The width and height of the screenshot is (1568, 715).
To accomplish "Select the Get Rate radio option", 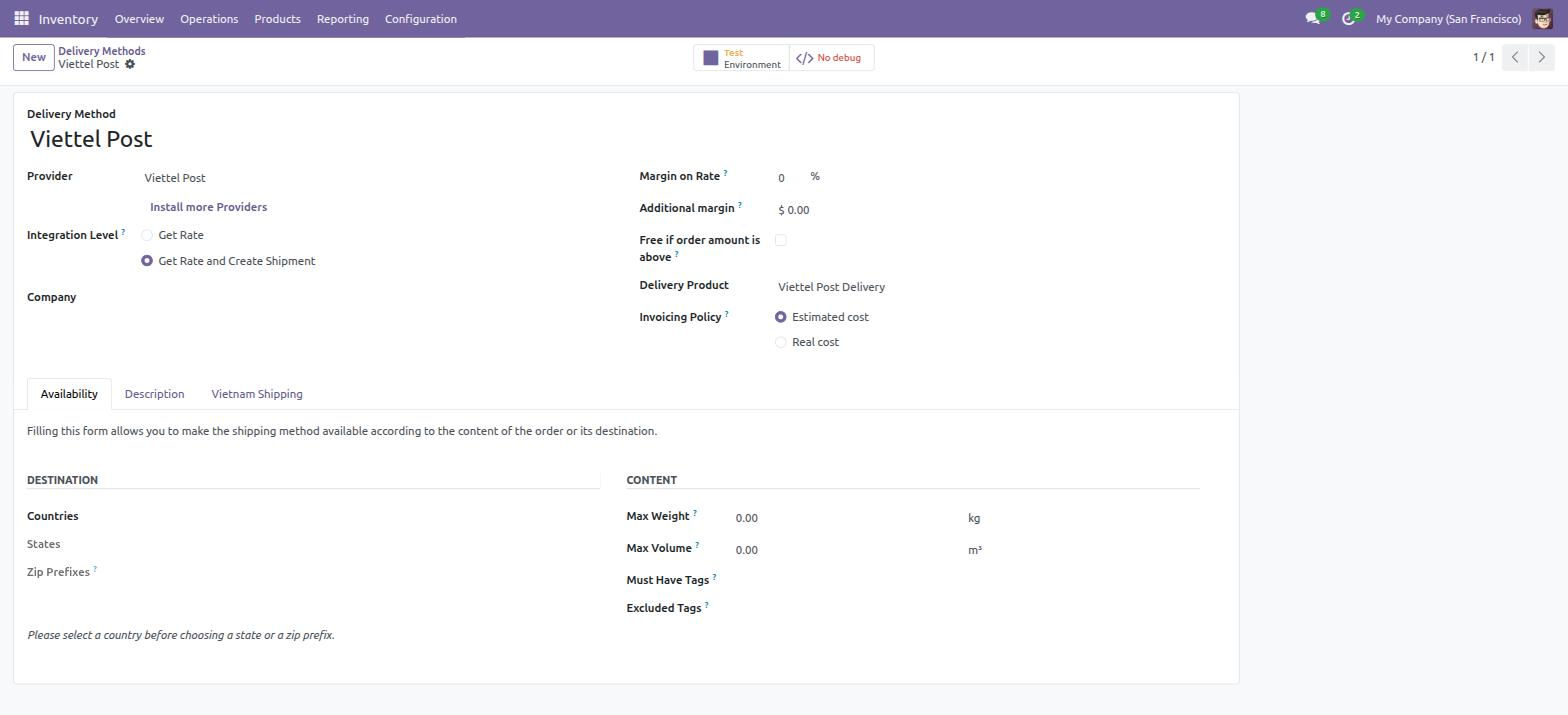I will 147,235.
